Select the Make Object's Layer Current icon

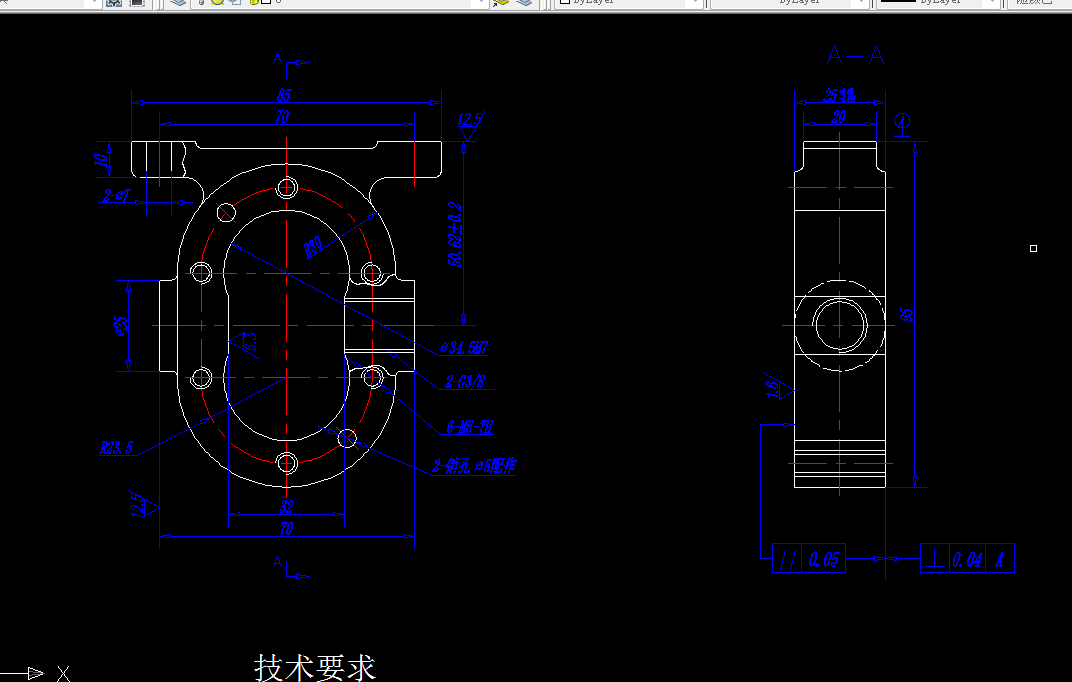(x=502, y=4)
